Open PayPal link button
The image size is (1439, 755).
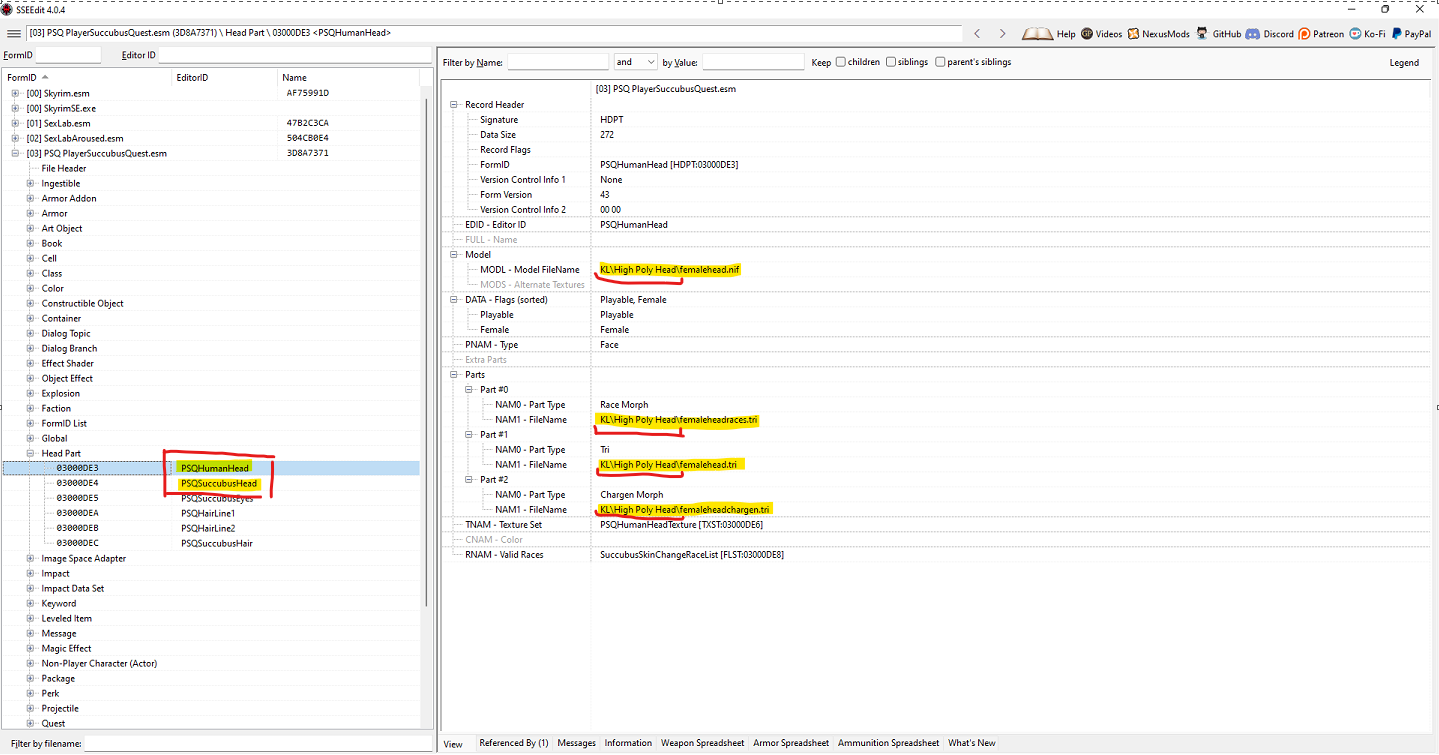pyautogui.click(x=1410, y=33)
